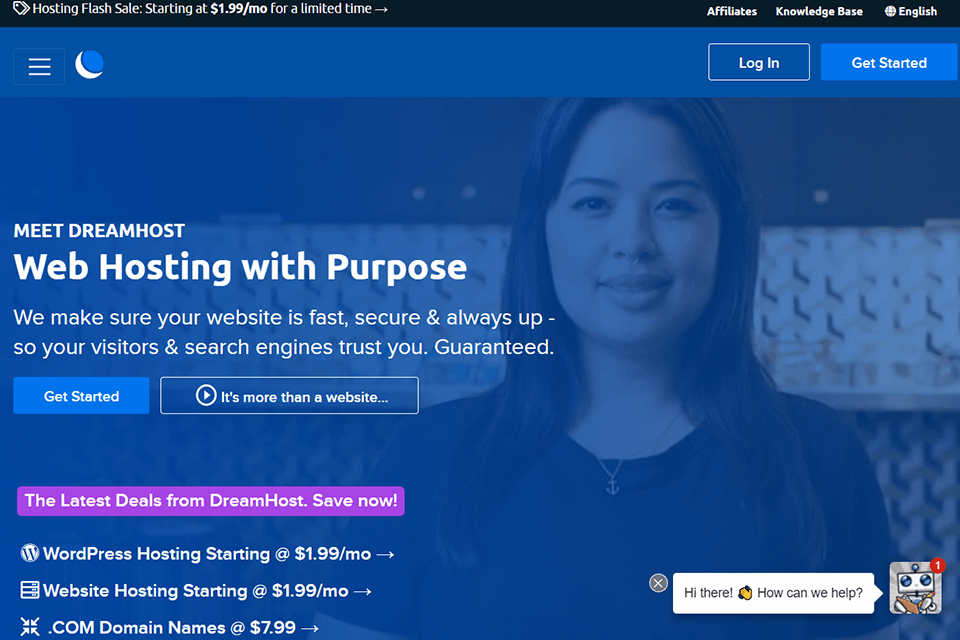Click the domain icon beside .COM Domain Names
Image resolution: width=960 pixels, height=640 pixels.
click(x=29, y=627)
